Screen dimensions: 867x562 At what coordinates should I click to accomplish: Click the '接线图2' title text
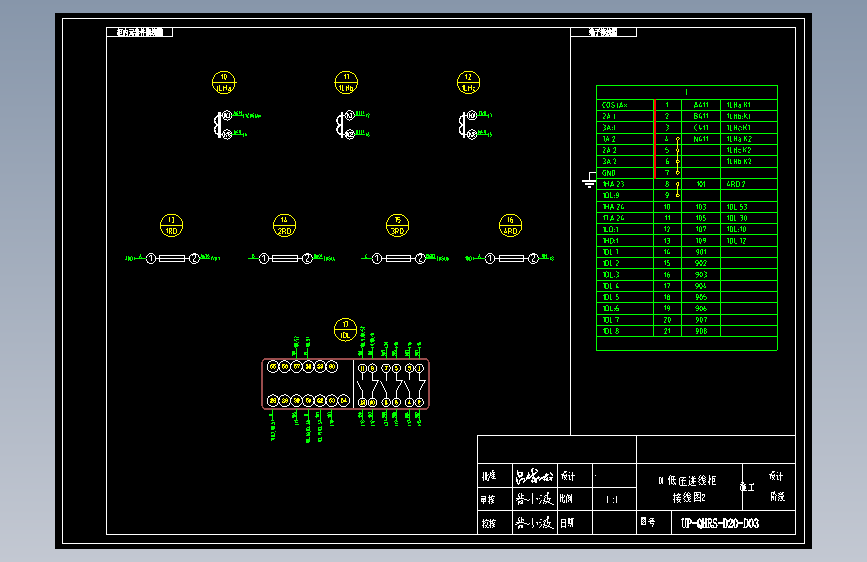point(689,497)
